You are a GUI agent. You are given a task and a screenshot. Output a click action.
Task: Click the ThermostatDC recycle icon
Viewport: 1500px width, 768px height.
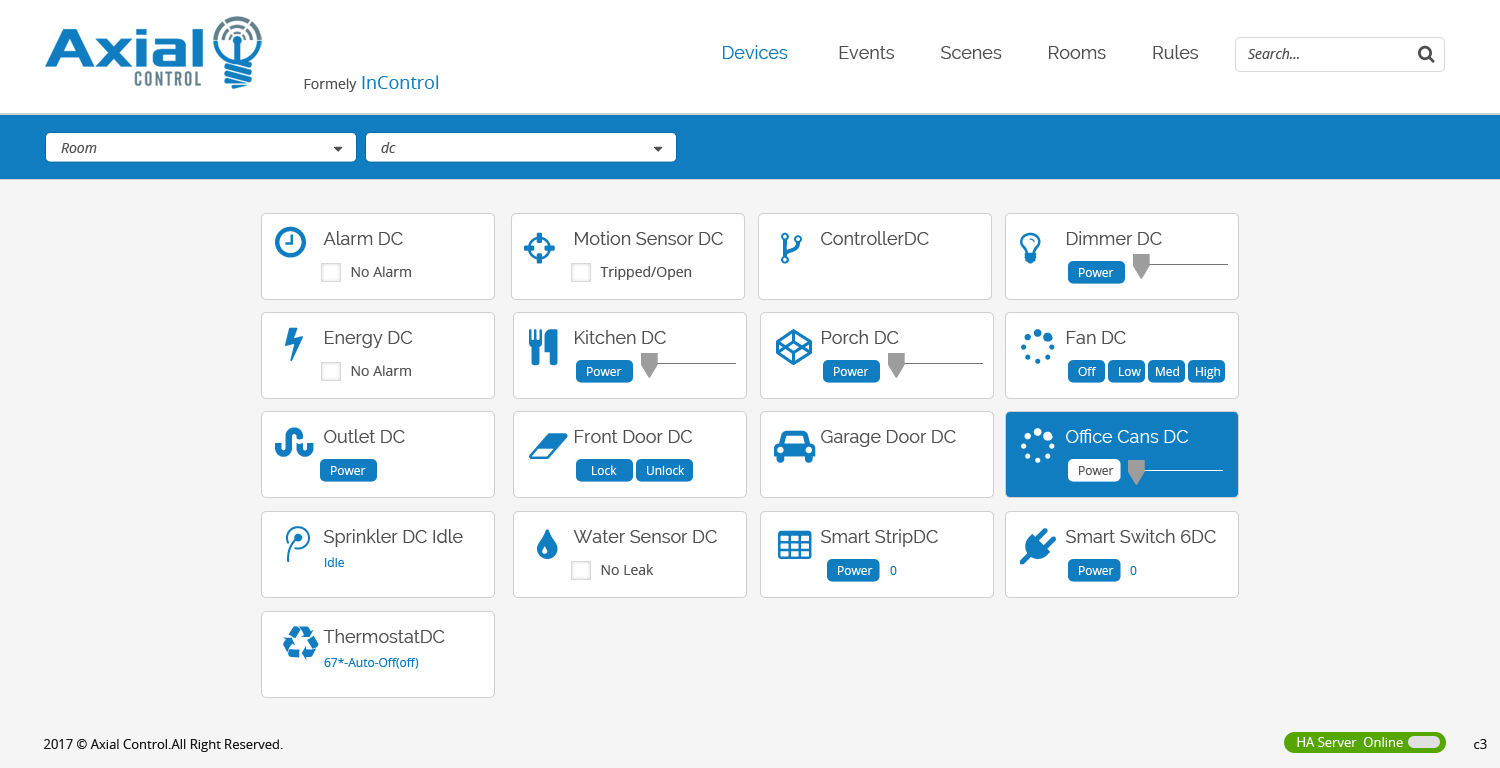click(300, 643)
